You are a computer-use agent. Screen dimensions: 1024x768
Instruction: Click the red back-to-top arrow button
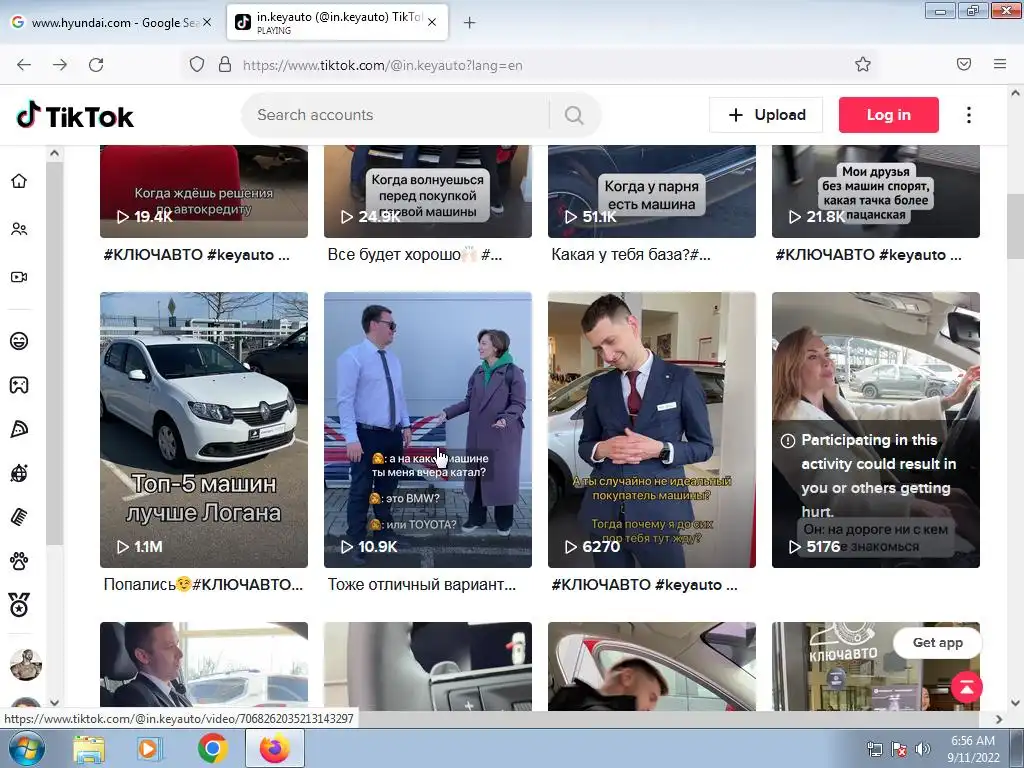click(967, 687)
